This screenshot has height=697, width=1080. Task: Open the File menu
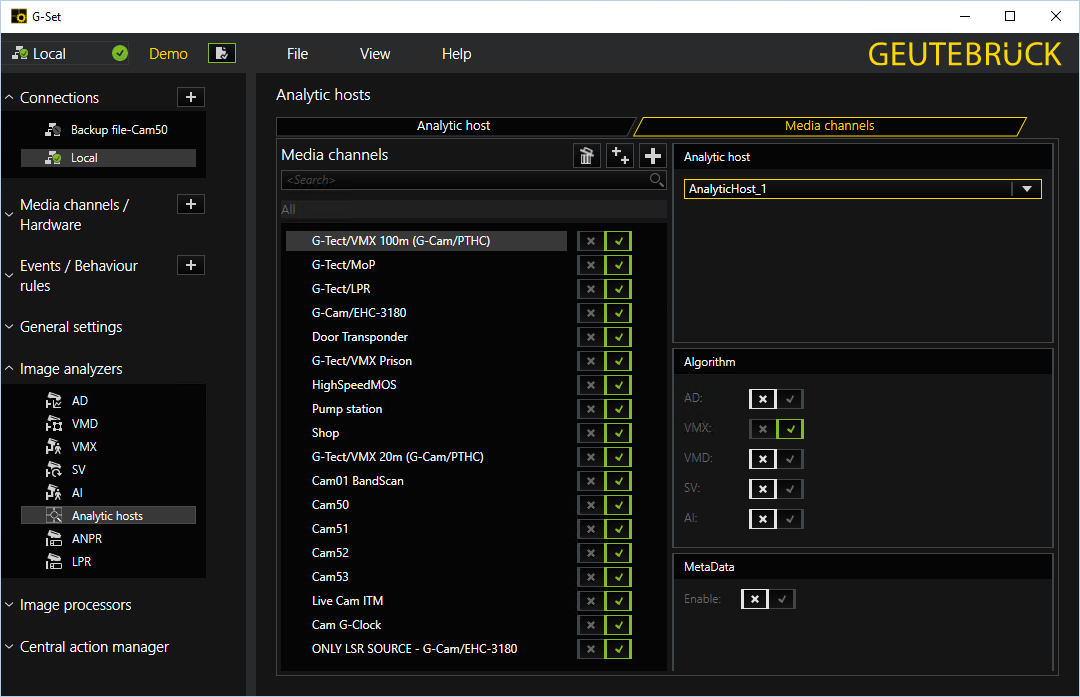pos(298,54)
